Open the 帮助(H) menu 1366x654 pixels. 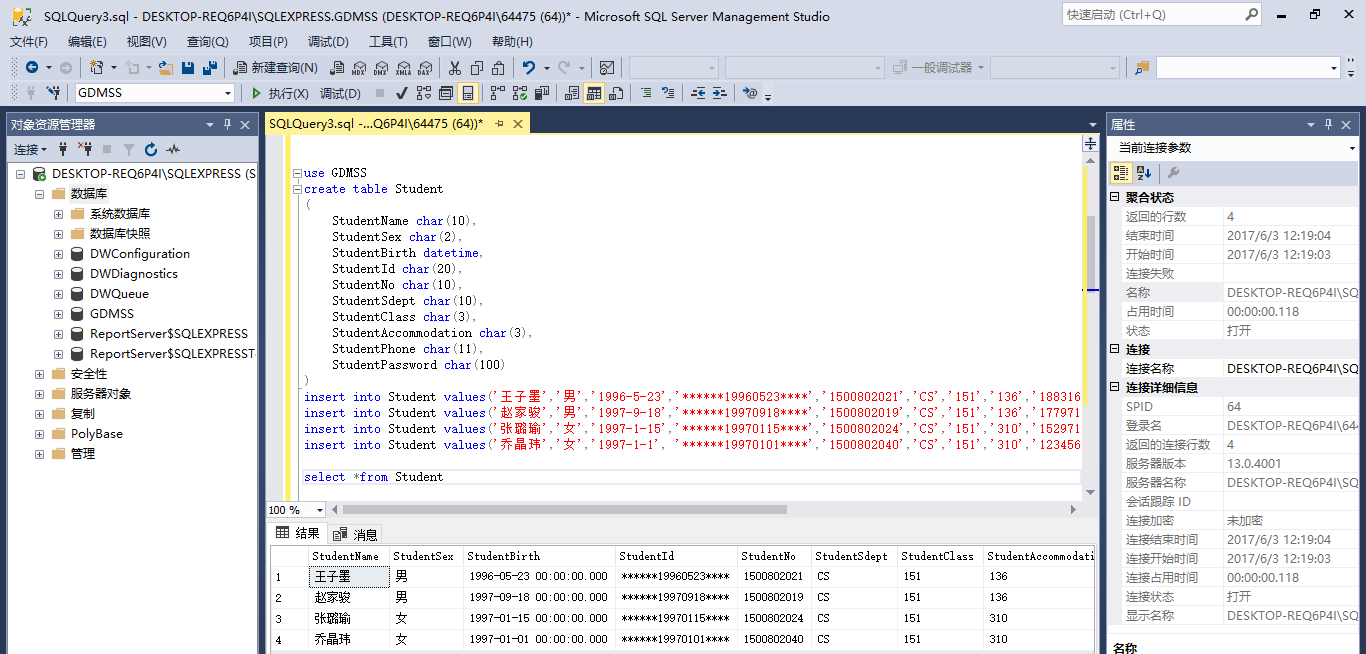[512, 42]
